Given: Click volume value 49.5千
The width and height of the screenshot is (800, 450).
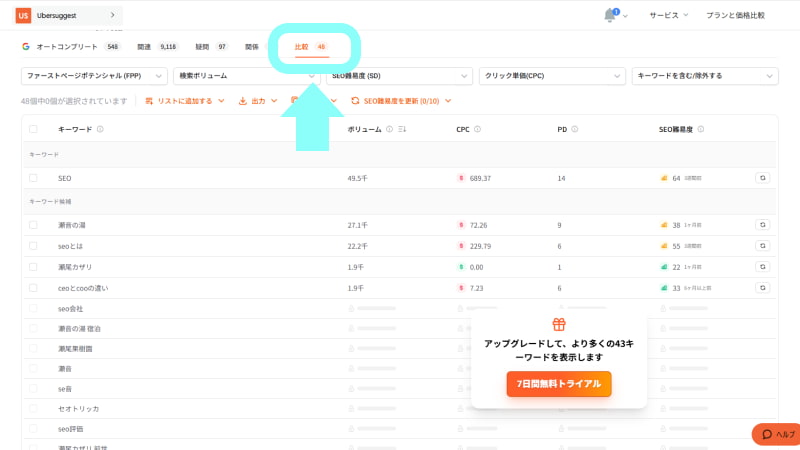Looking at the screenshot, I should point(357,178).
